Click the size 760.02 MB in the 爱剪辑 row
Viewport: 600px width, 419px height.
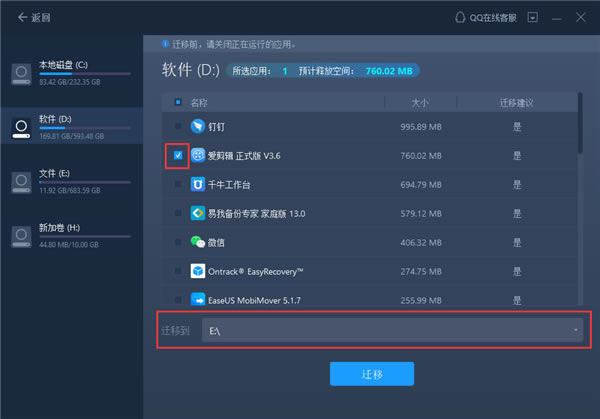click(x=421, y=156)
